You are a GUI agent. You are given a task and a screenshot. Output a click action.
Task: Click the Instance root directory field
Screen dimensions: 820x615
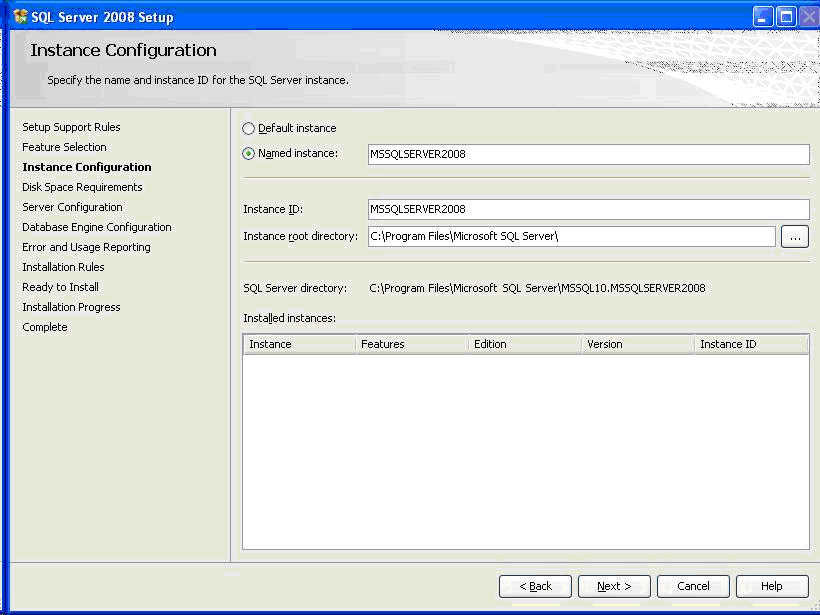point(571,236)
